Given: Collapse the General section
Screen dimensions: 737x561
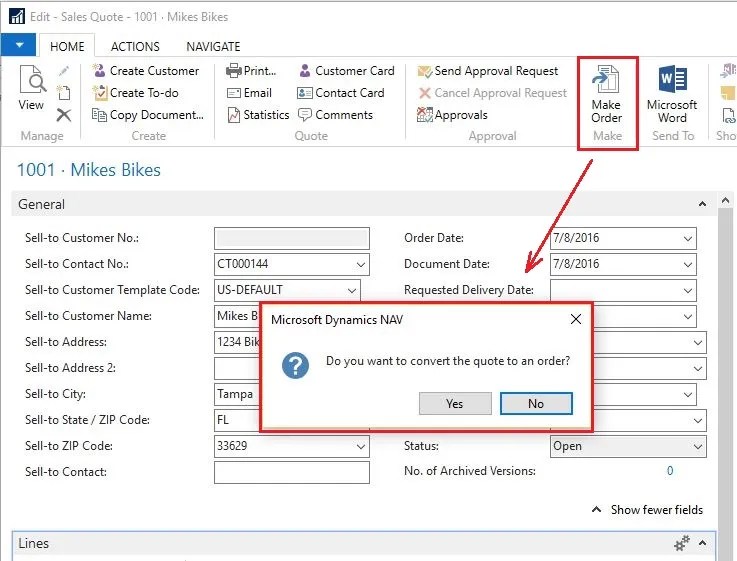Looking at the screenshot, I should (x=702, y=204).
